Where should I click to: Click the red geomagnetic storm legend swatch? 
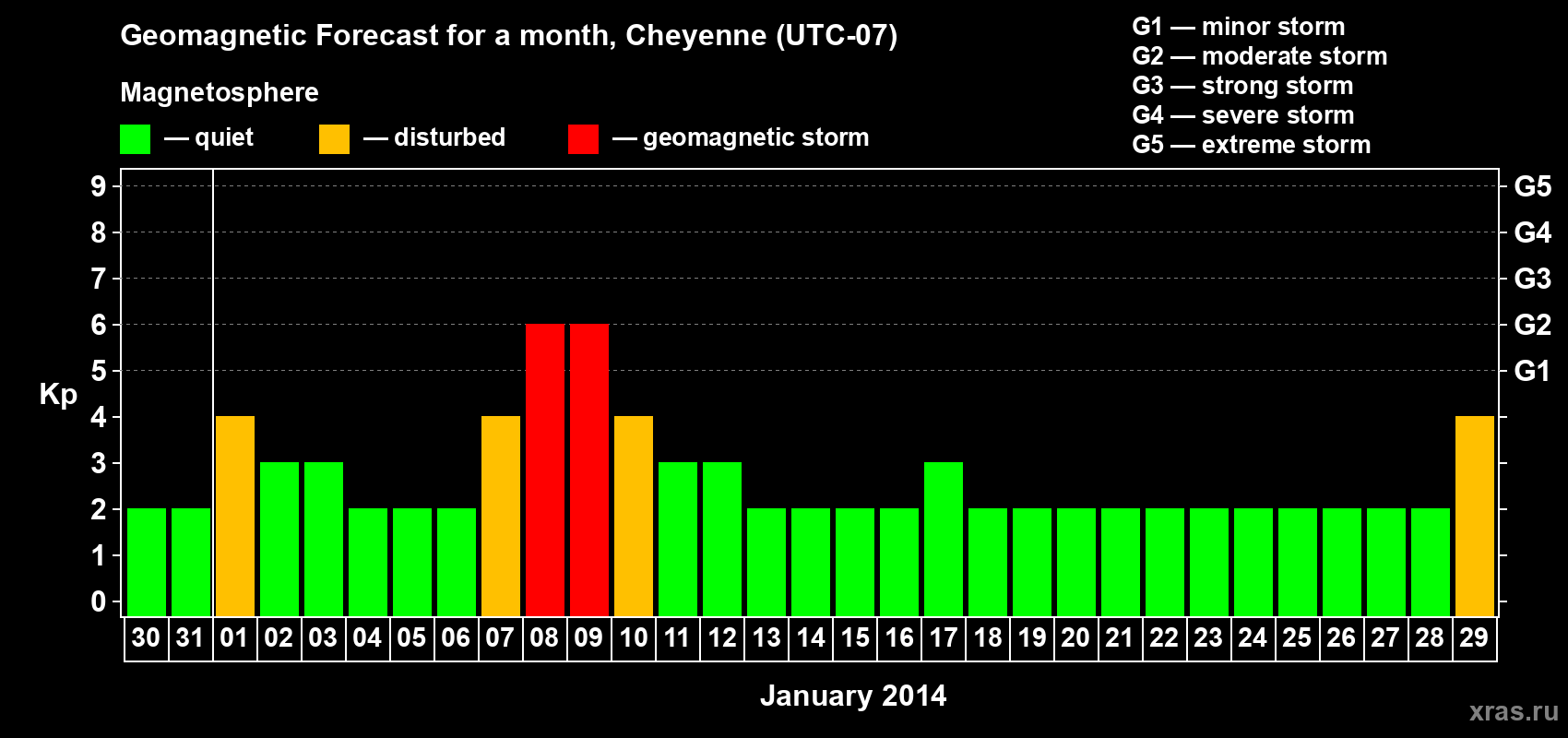583,139
